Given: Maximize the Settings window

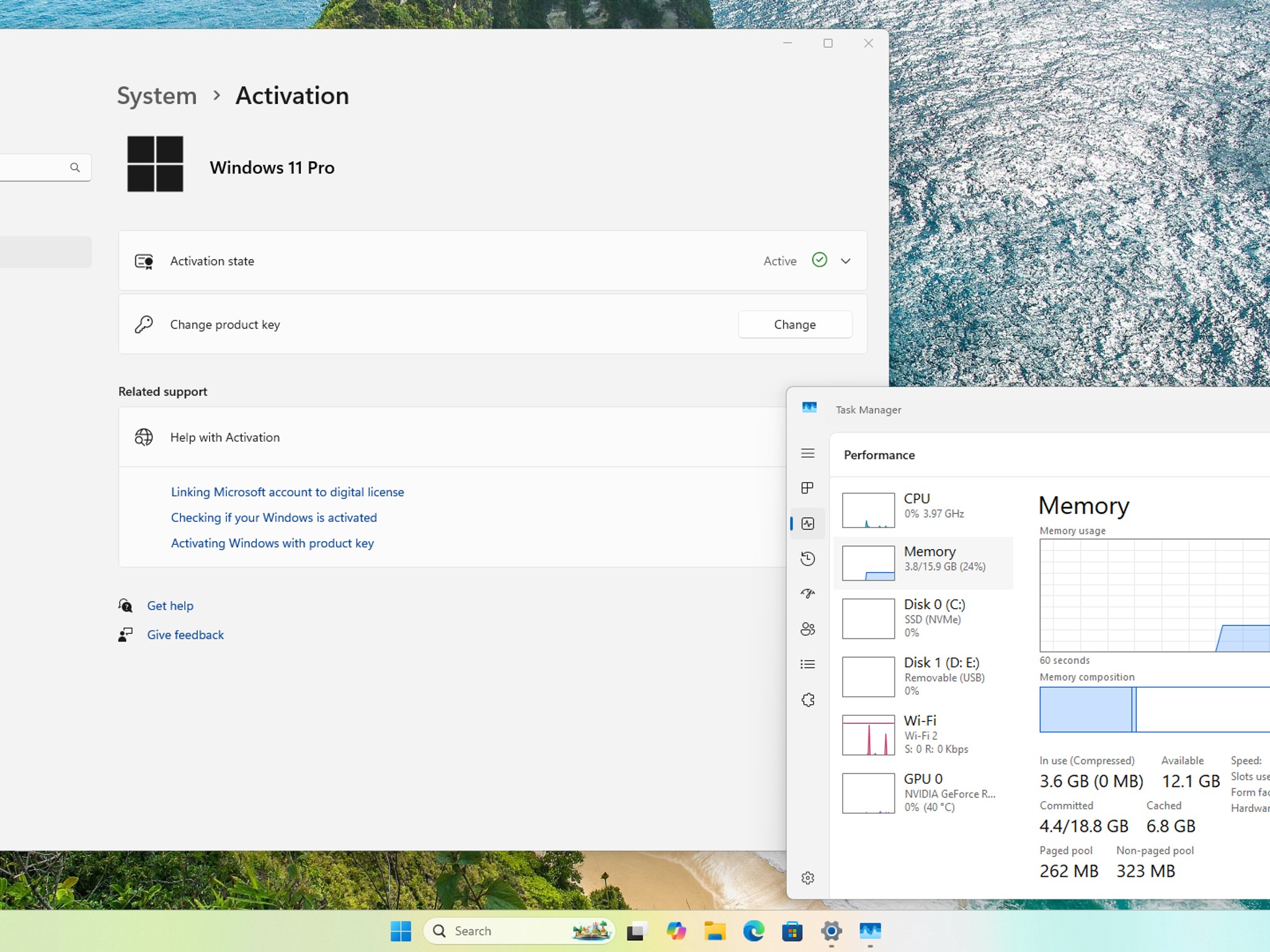Looking at the screenshot, I should coord(828,43).
